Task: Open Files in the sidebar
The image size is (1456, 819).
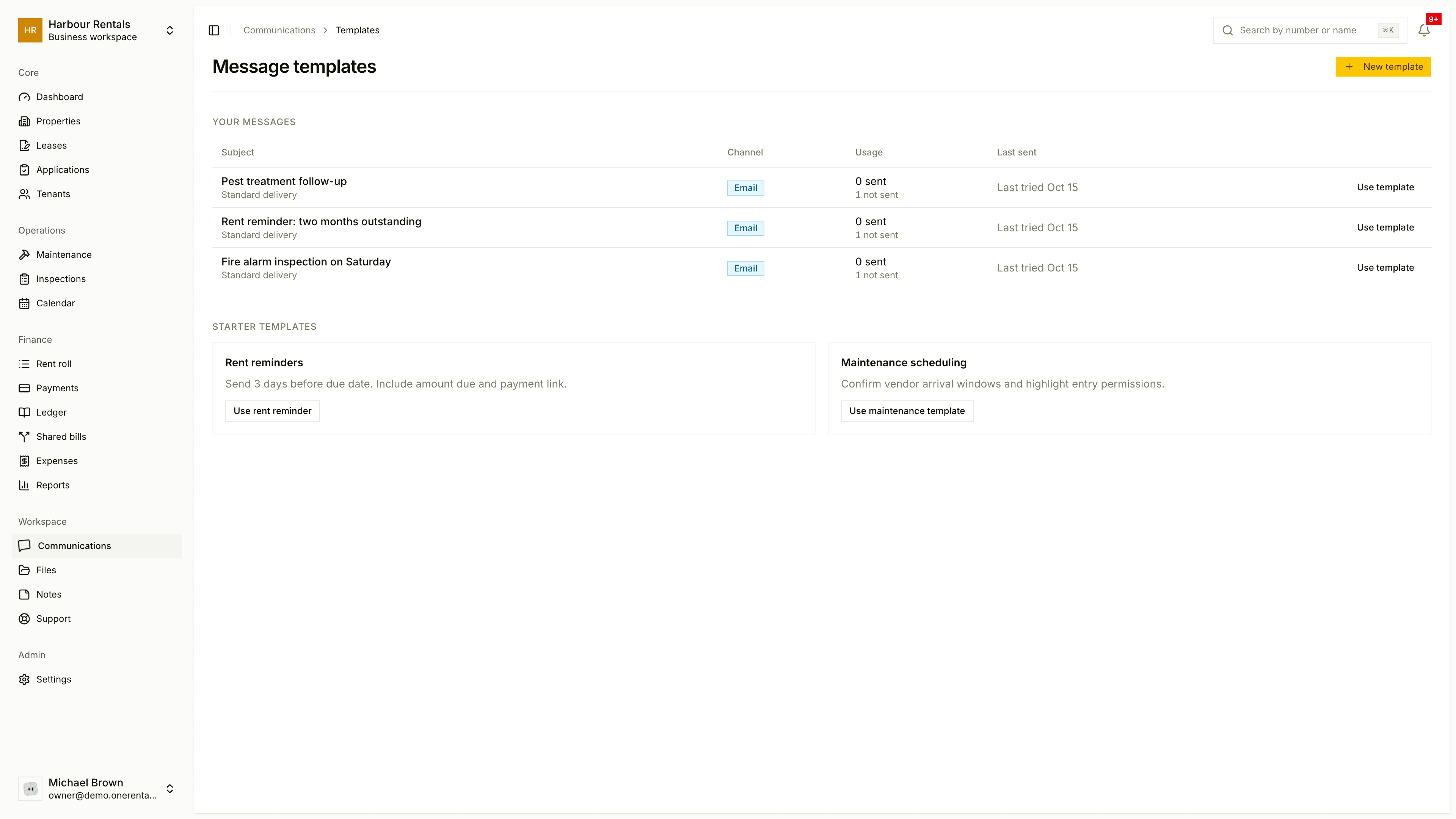Action: [97, 570]
